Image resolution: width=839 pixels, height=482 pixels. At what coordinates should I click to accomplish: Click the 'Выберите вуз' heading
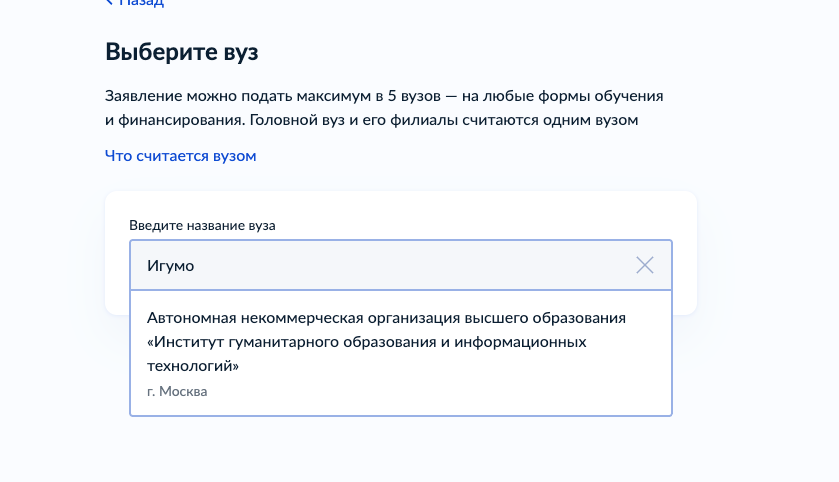tap(181, 52)
